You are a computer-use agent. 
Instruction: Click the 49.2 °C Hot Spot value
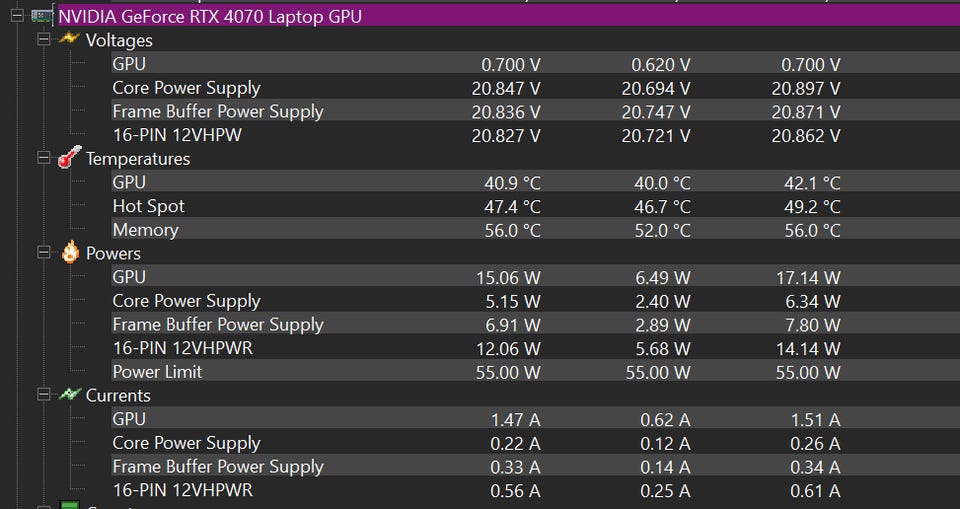coord(812,207)
